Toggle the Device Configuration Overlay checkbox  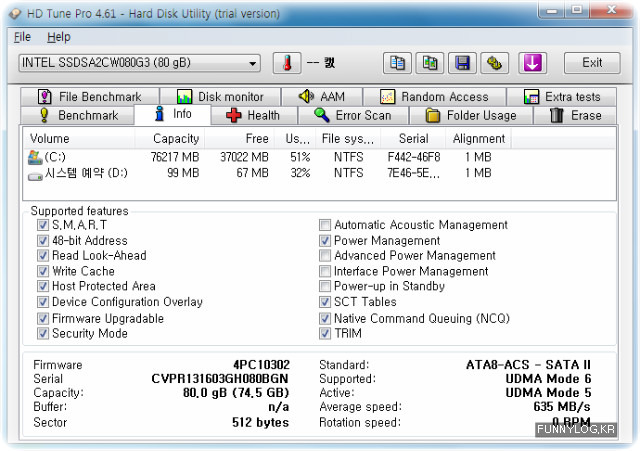click(43, 302)
